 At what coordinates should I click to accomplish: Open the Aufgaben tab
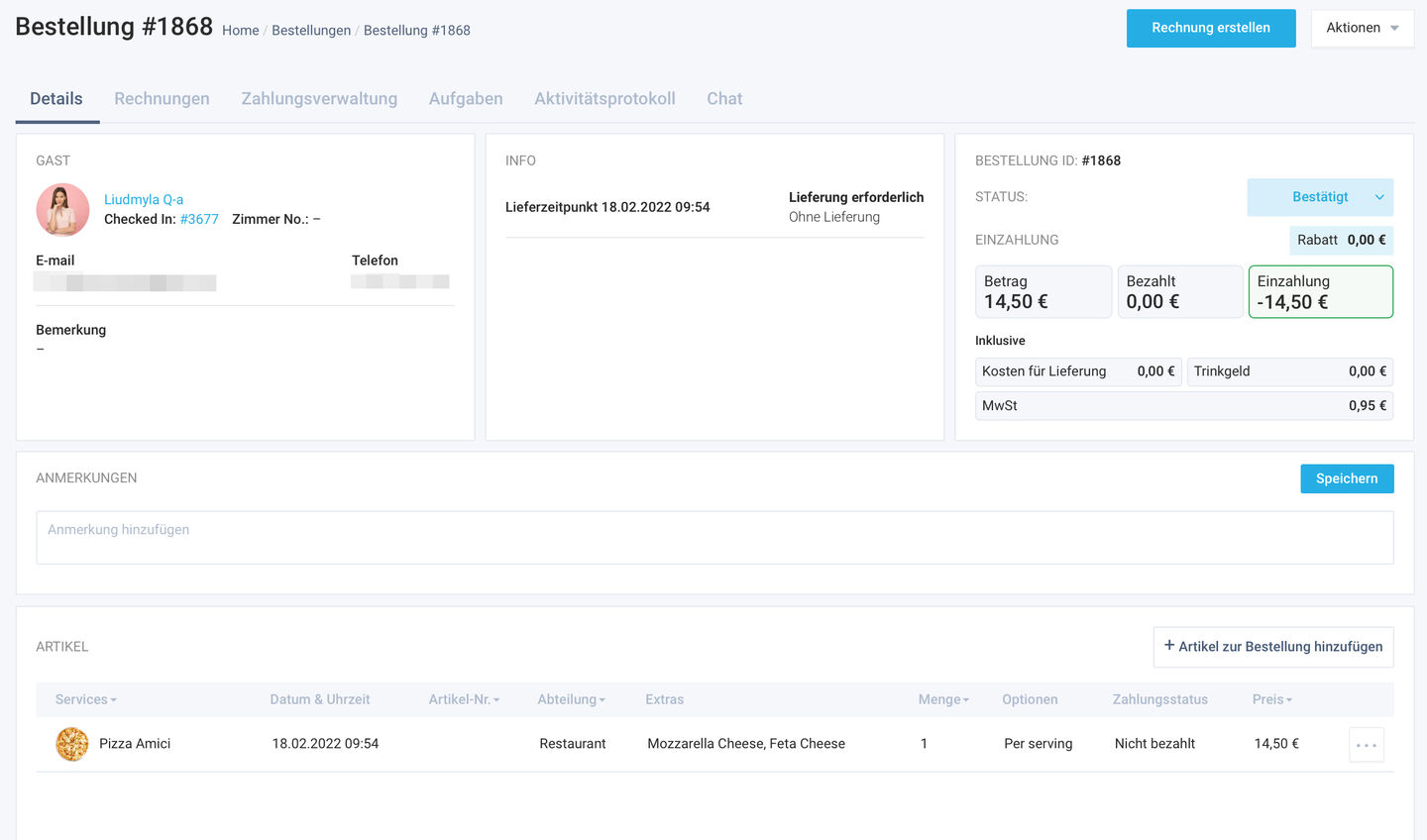pos(466,99)
